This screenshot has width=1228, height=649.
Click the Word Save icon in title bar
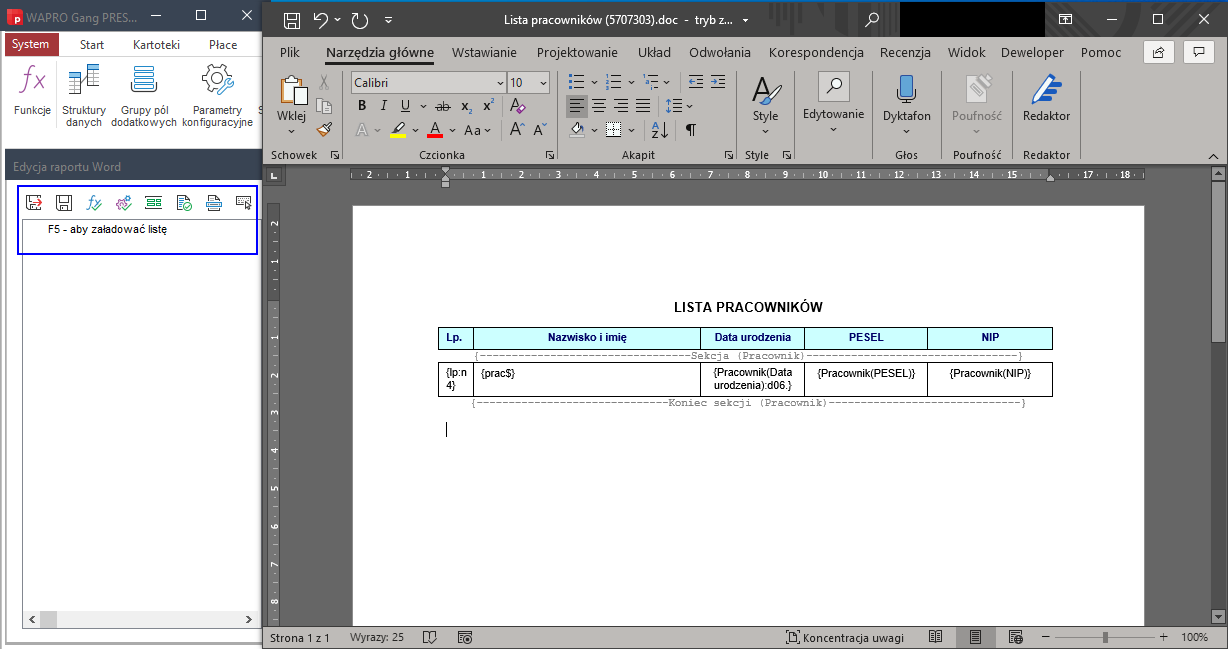(292, 20)
